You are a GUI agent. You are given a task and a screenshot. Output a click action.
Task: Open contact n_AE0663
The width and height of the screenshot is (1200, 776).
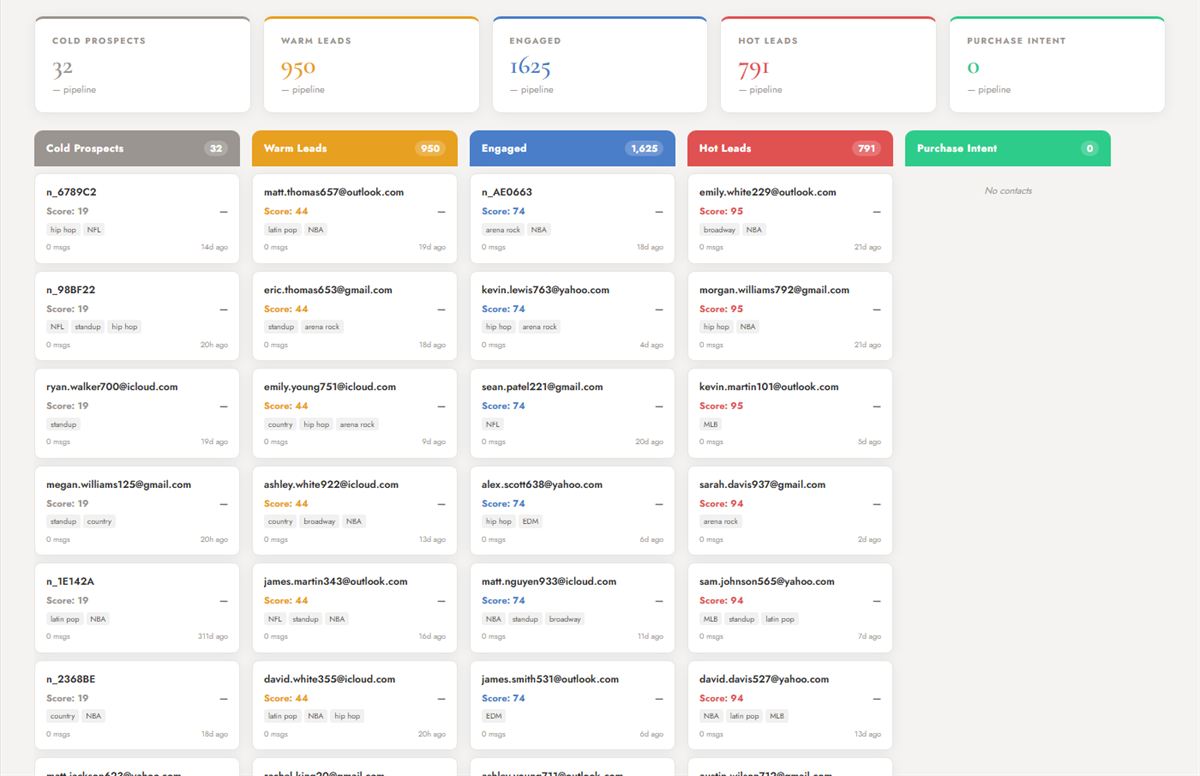tap(572, 219)
